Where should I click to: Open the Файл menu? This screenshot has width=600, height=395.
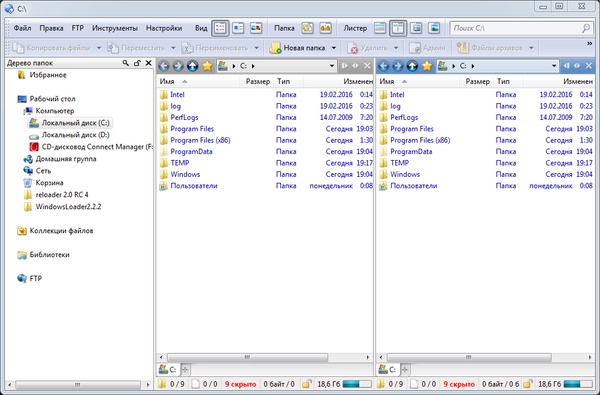pos(23,28)
